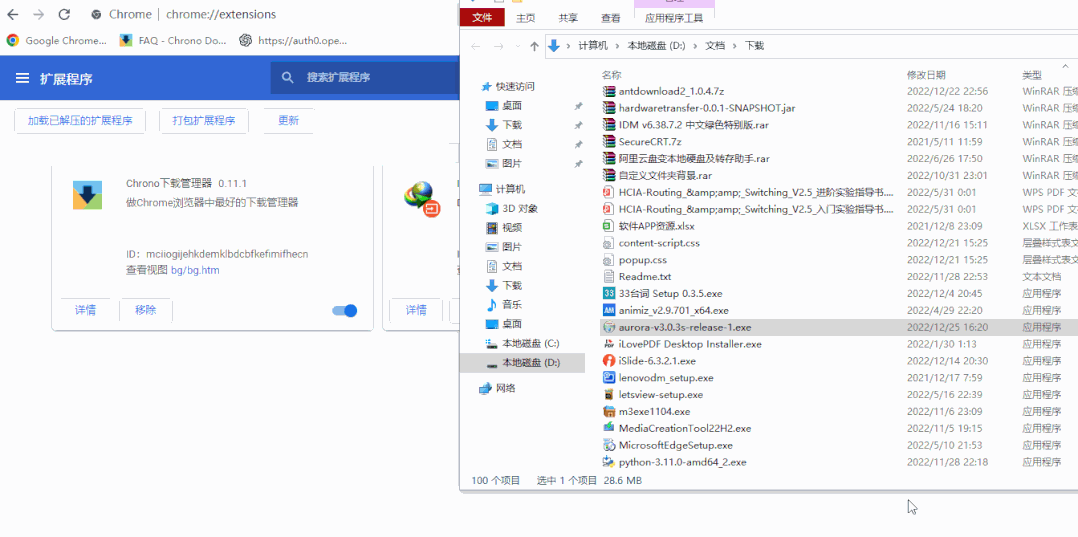Image resolution: width=1078 pixels, height=537 pixels.
Task: Toggle off the Chrono download manager switch
Action: [x=345, y=311]
